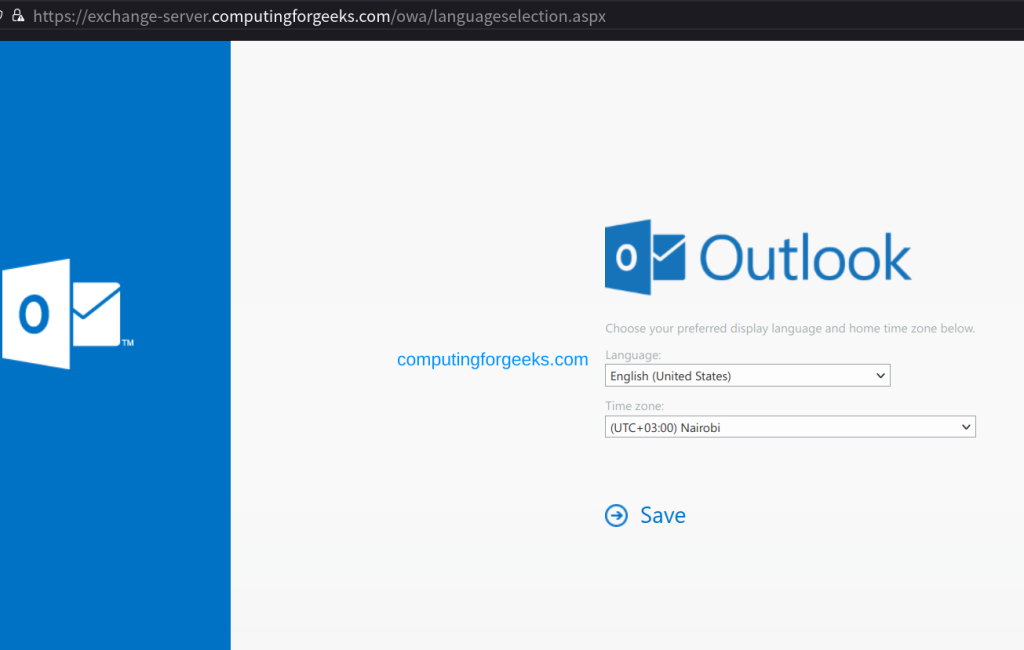Image resolution: width=1024 pixels, height=650 pixels.
Task: Click the Save button
Action: tap(663, 515)
